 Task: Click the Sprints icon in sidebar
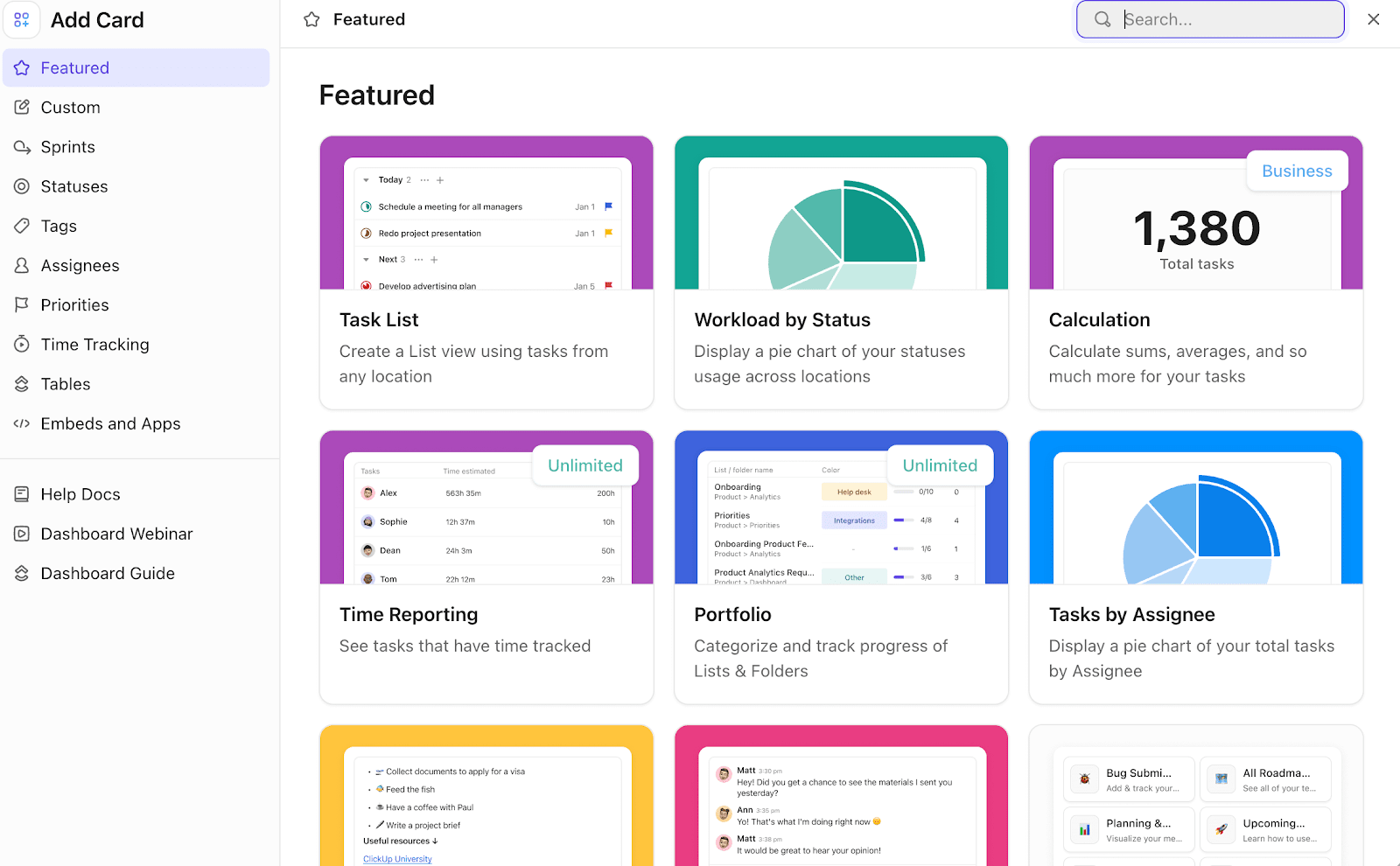point(22,147)
